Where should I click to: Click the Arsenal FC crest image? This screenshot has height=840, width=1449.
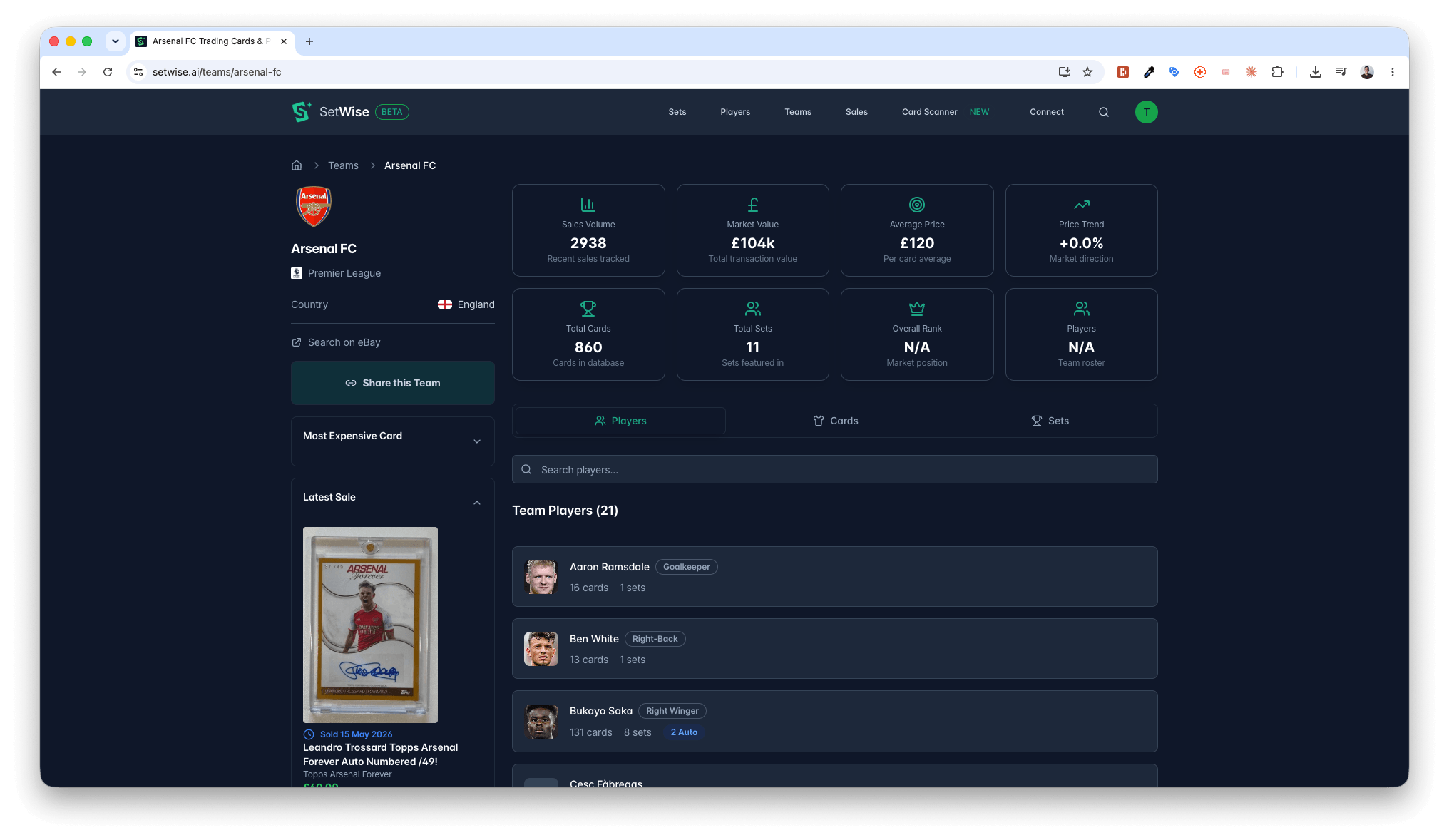click(x=314, y=207)
